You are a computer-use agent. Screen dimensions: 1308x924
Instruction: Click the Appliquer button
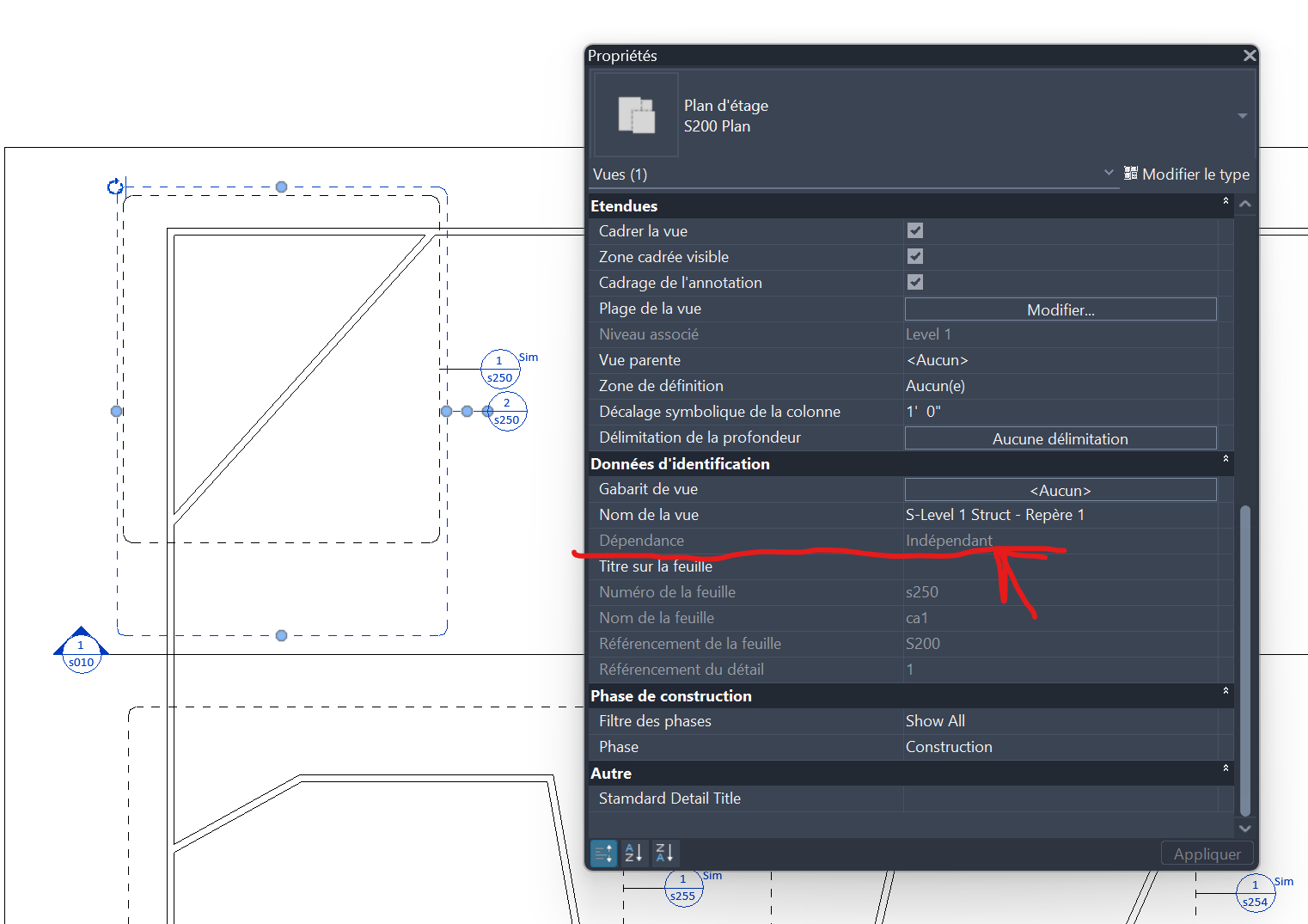pyautogui.click(x=1207, y=854)
